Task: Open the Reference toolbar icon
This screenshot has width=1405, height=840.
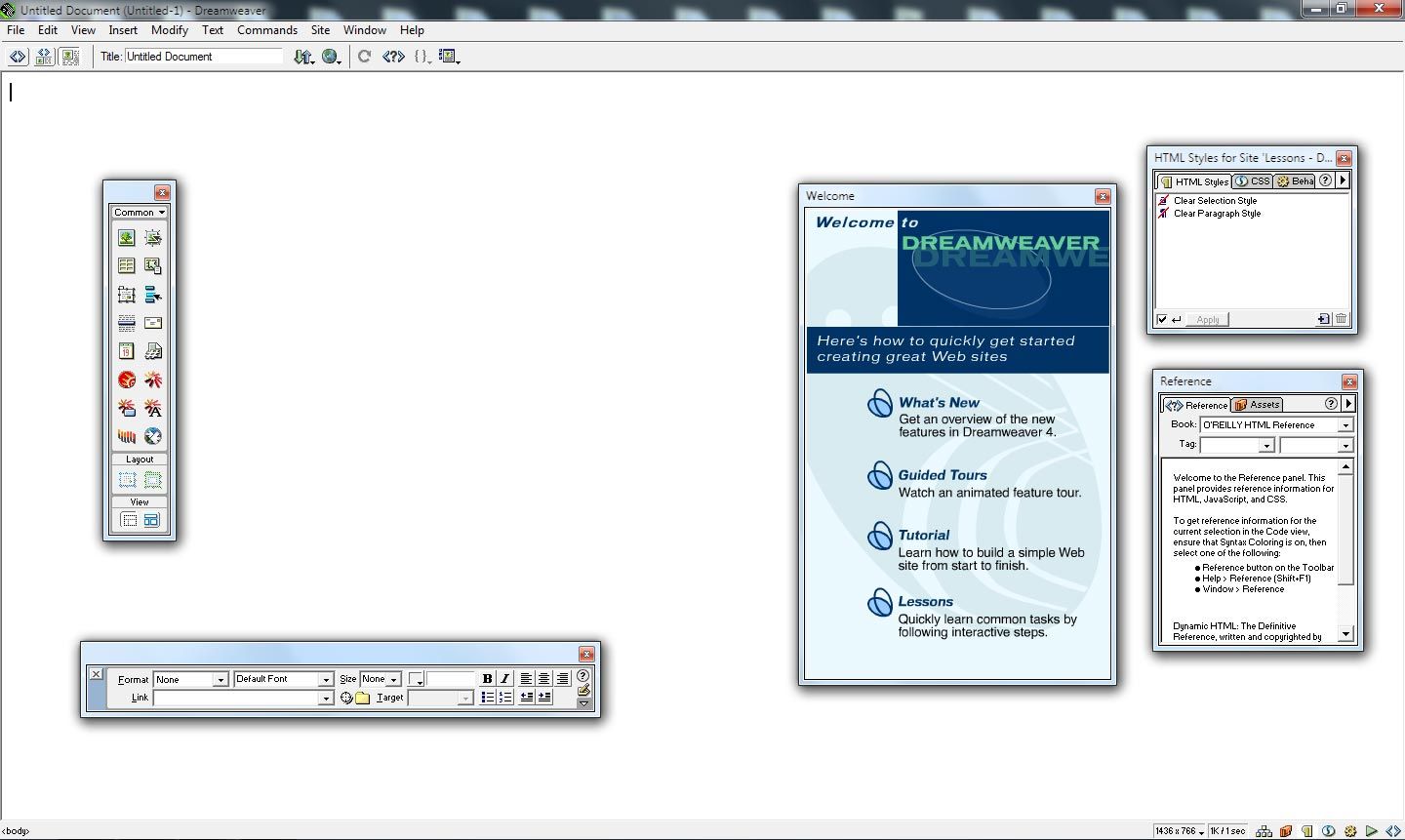Action: pos(393,57)
